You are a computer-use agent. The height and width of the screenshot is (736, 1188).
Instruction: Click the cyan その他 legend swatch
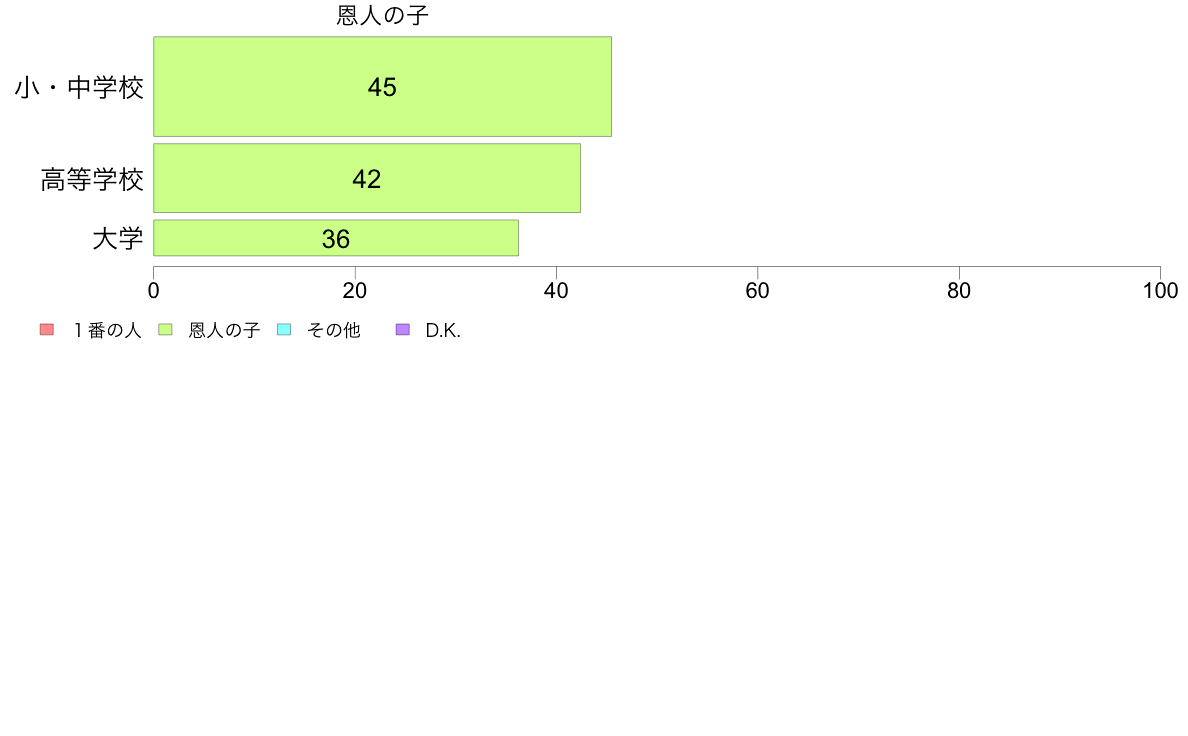coord(284,330)
